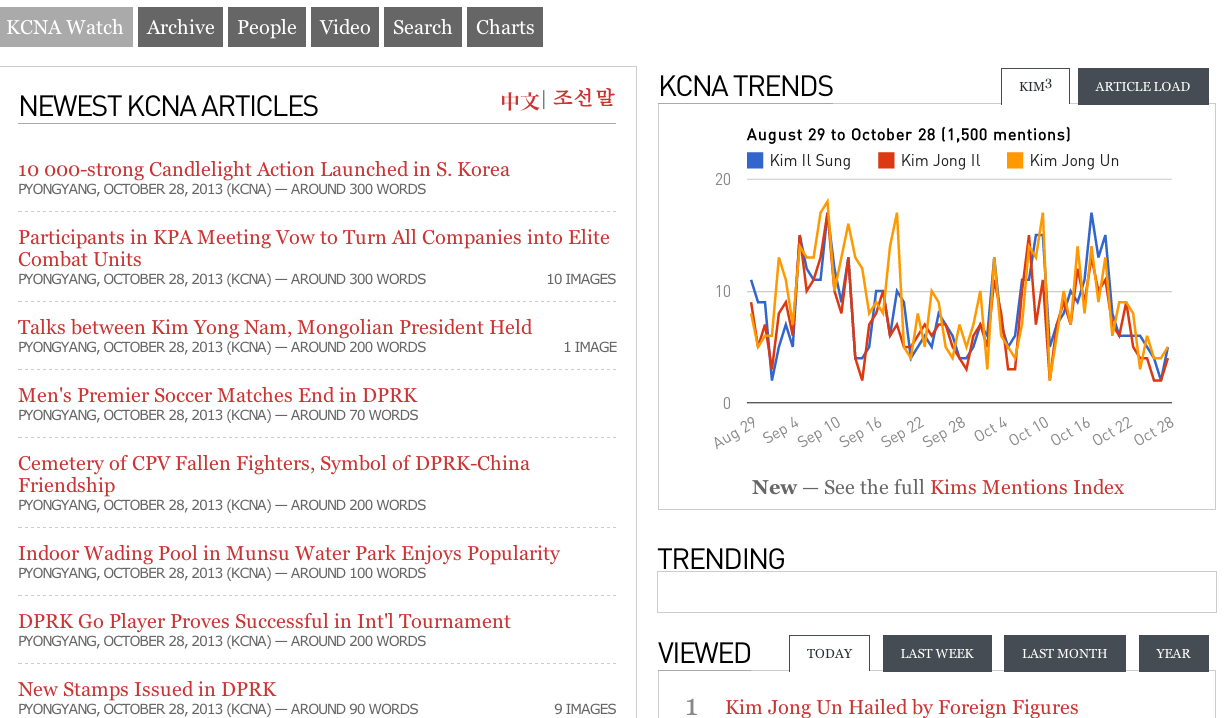Screen dimensions: 1227x718
Task: Open the Search page
Action: pos(422,27)
